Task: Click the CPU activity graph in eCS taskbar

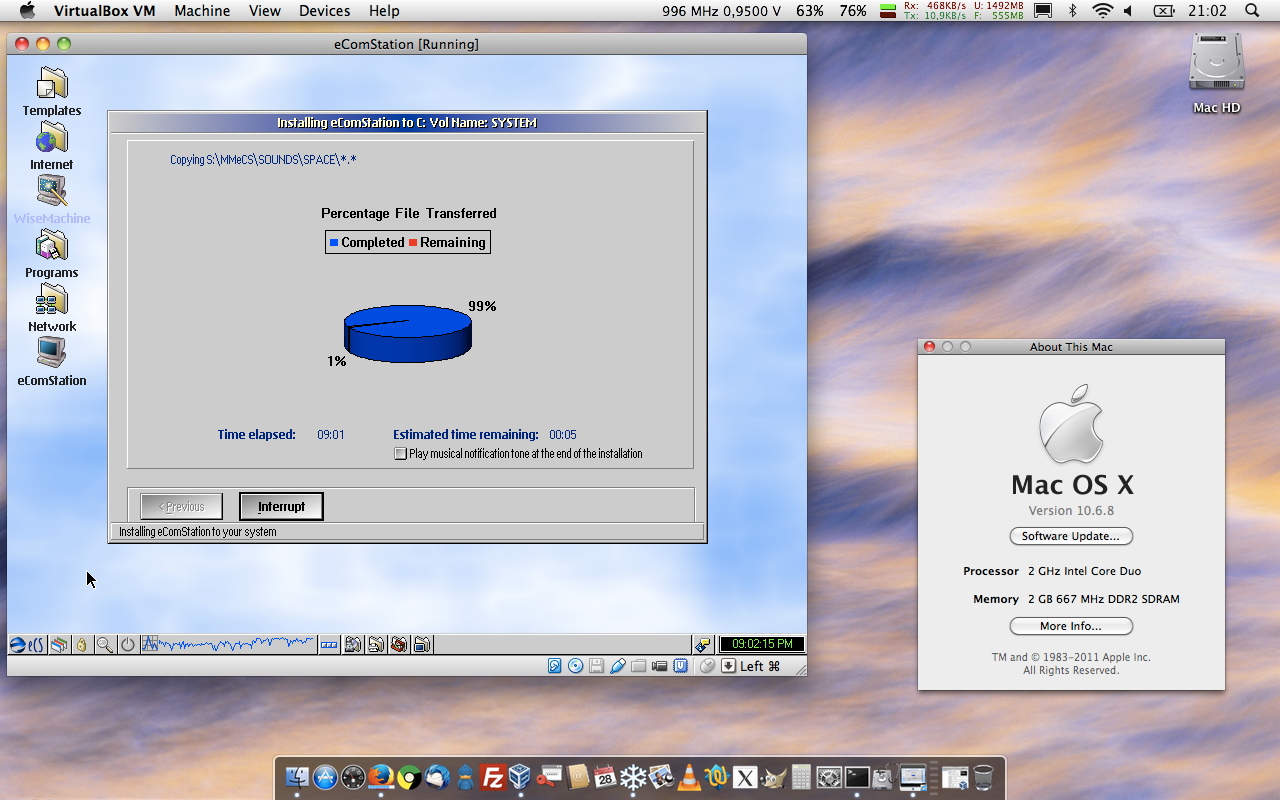Action: (x=228, y=645)
